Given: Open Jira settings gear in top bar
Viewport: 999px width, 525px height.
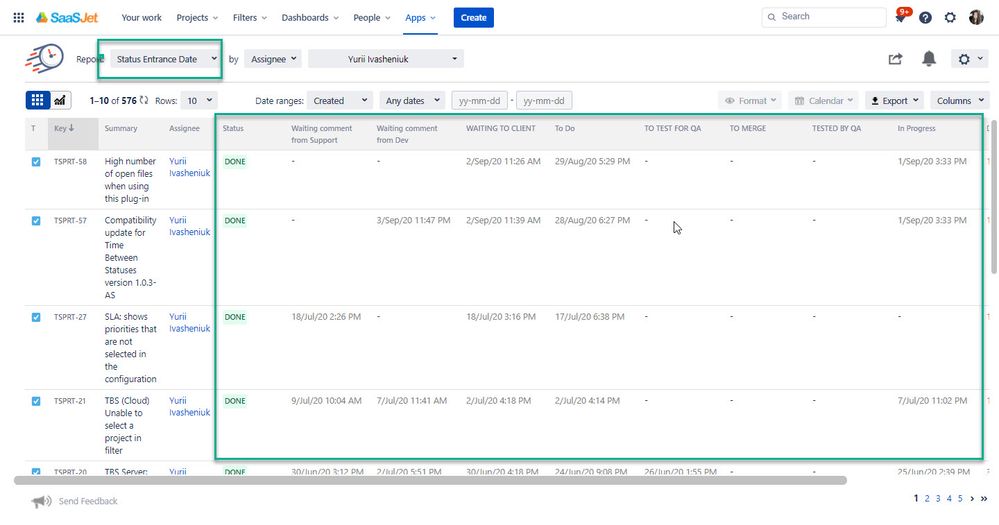Looking at the screenshot, I should click(x=950, y=18).
